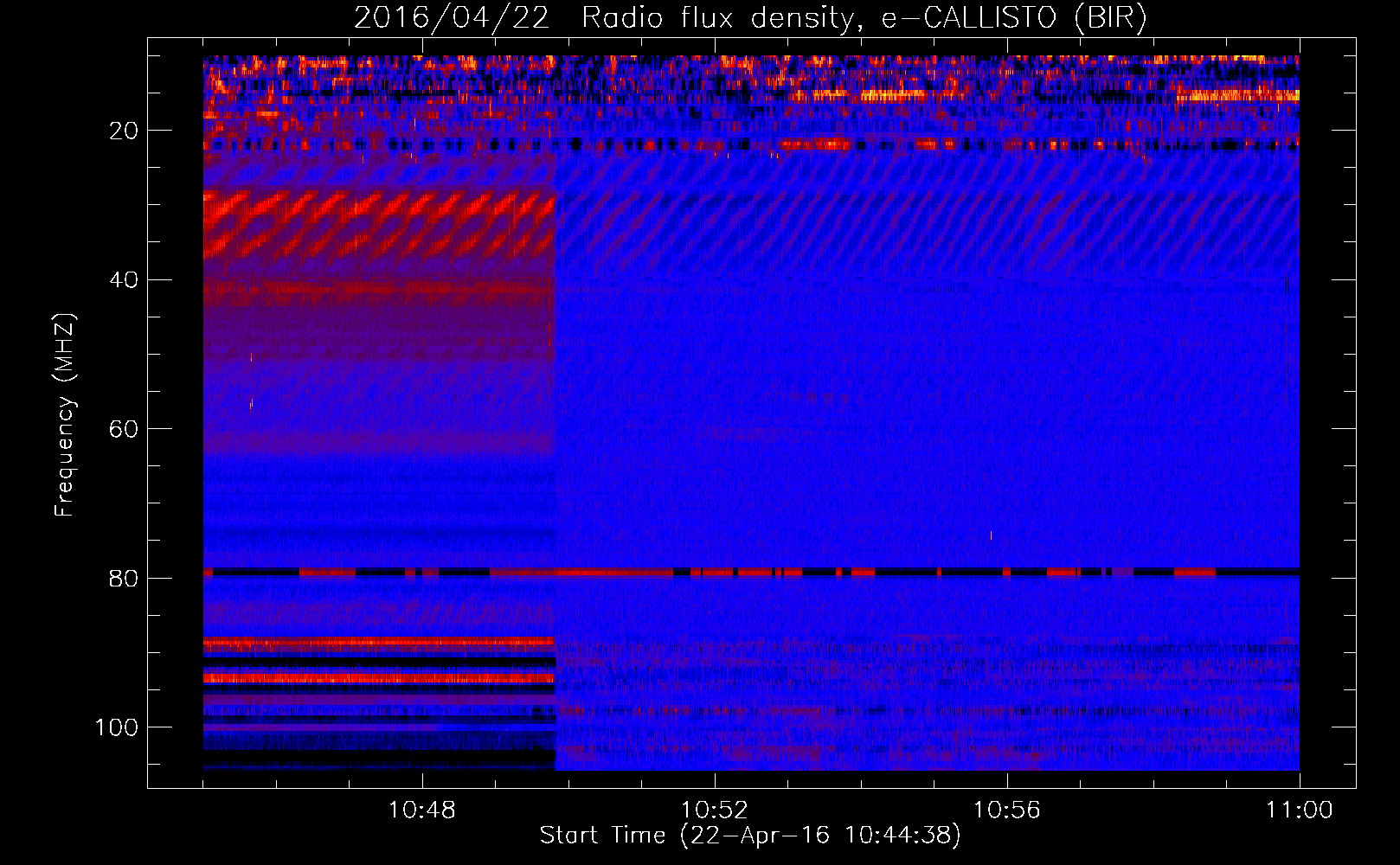Click the '10:52' time tick label
Screen dimensions: 1400x865
coord(714,811)
